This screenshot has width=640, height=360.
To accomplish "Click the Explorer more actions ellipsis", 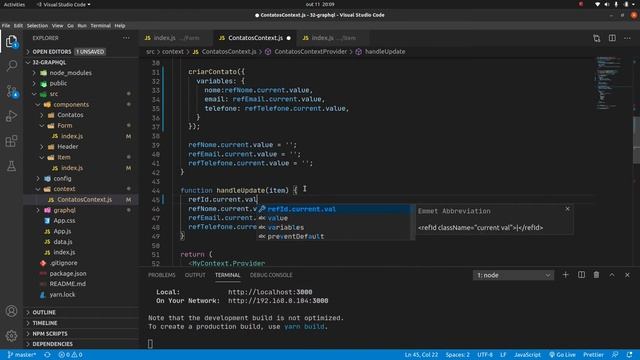I will [x=126, y=38].
